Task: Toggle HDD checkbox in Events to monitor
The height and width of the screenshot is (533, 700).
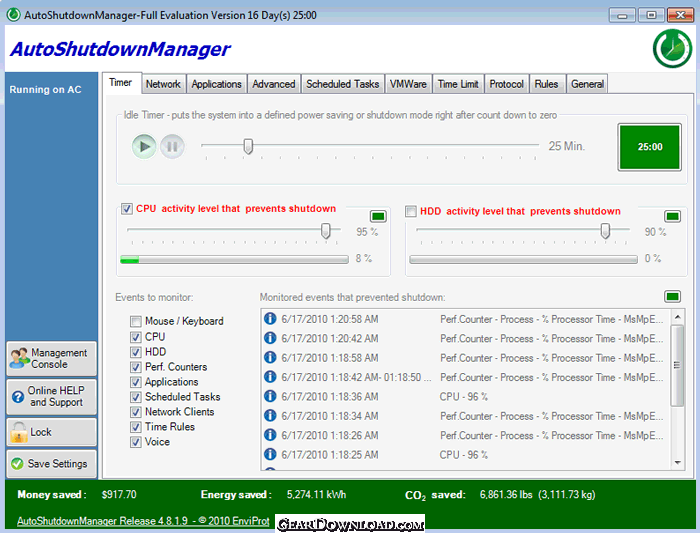Action: [x=136, y=352]
